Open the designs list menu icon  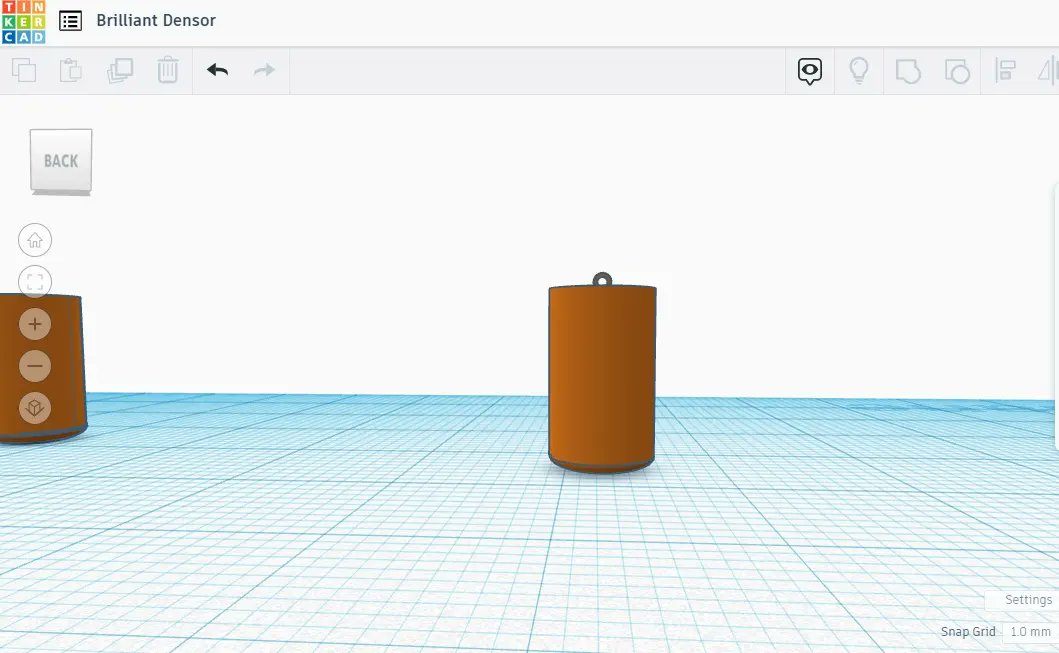70,21
